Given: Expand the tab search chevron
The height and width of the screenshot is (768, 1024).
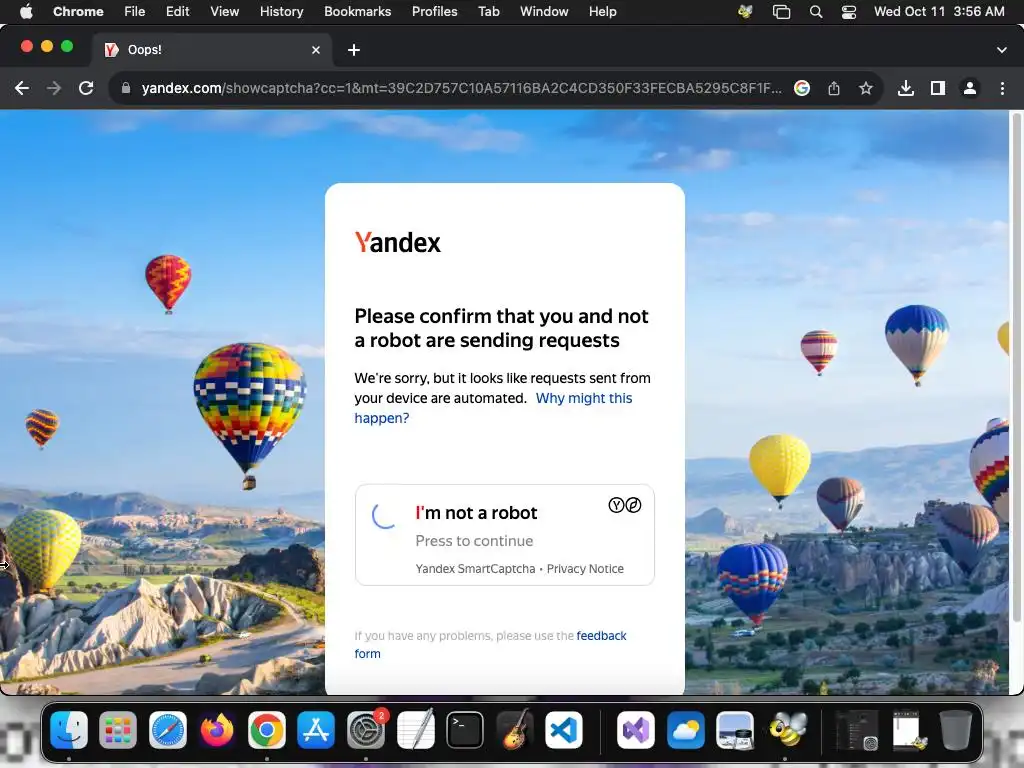Looking at the screenshot, I should click(1002, 50).
